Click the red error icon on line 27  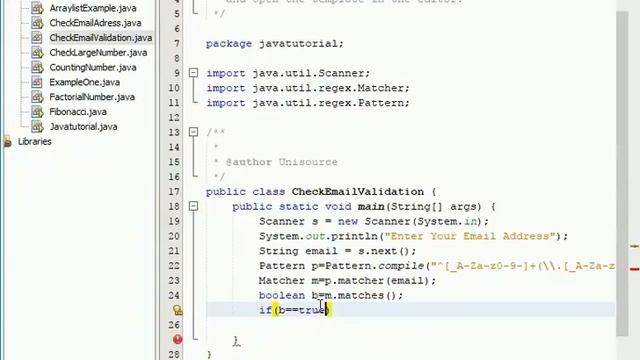click(177, 339)
